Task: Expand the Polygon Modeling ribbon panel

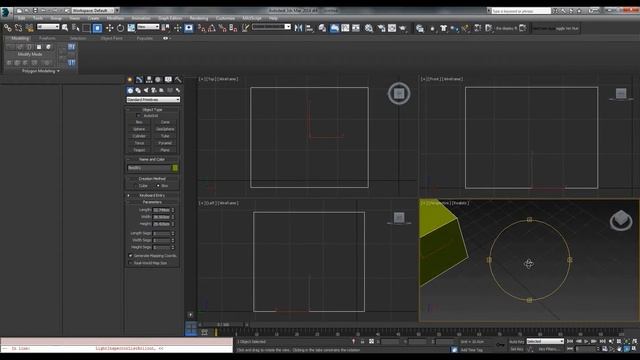Action: [x=40, y=71]
